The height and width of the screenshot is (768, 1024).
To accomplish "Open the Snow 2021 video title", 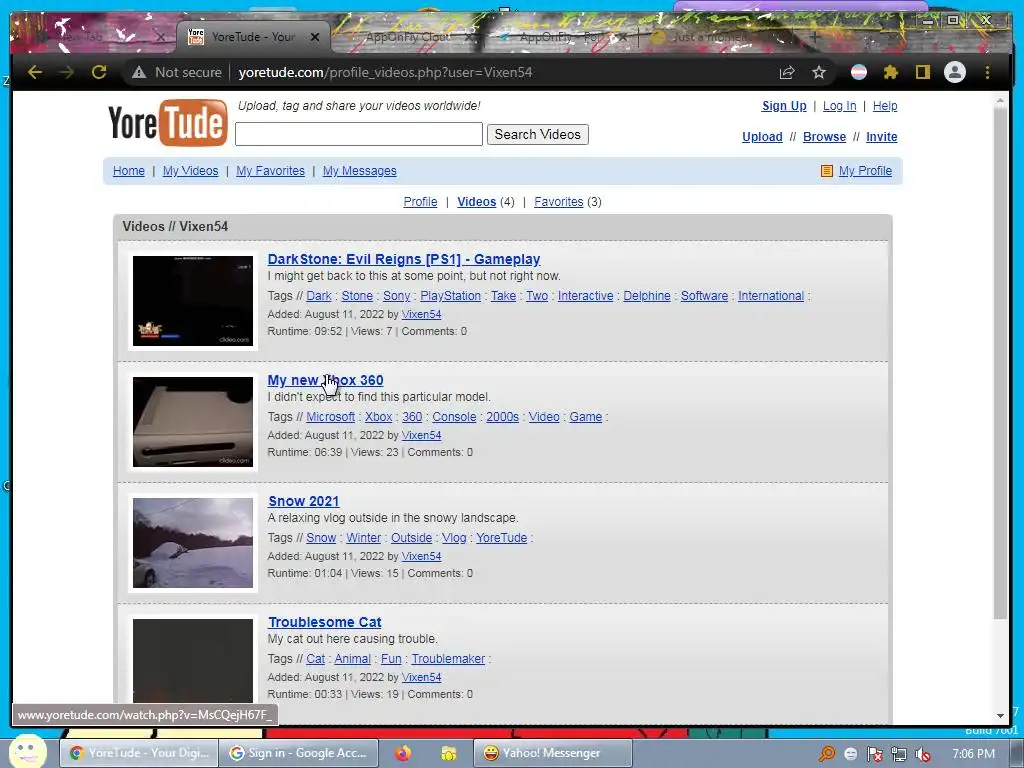I will (x=304, y=501).
